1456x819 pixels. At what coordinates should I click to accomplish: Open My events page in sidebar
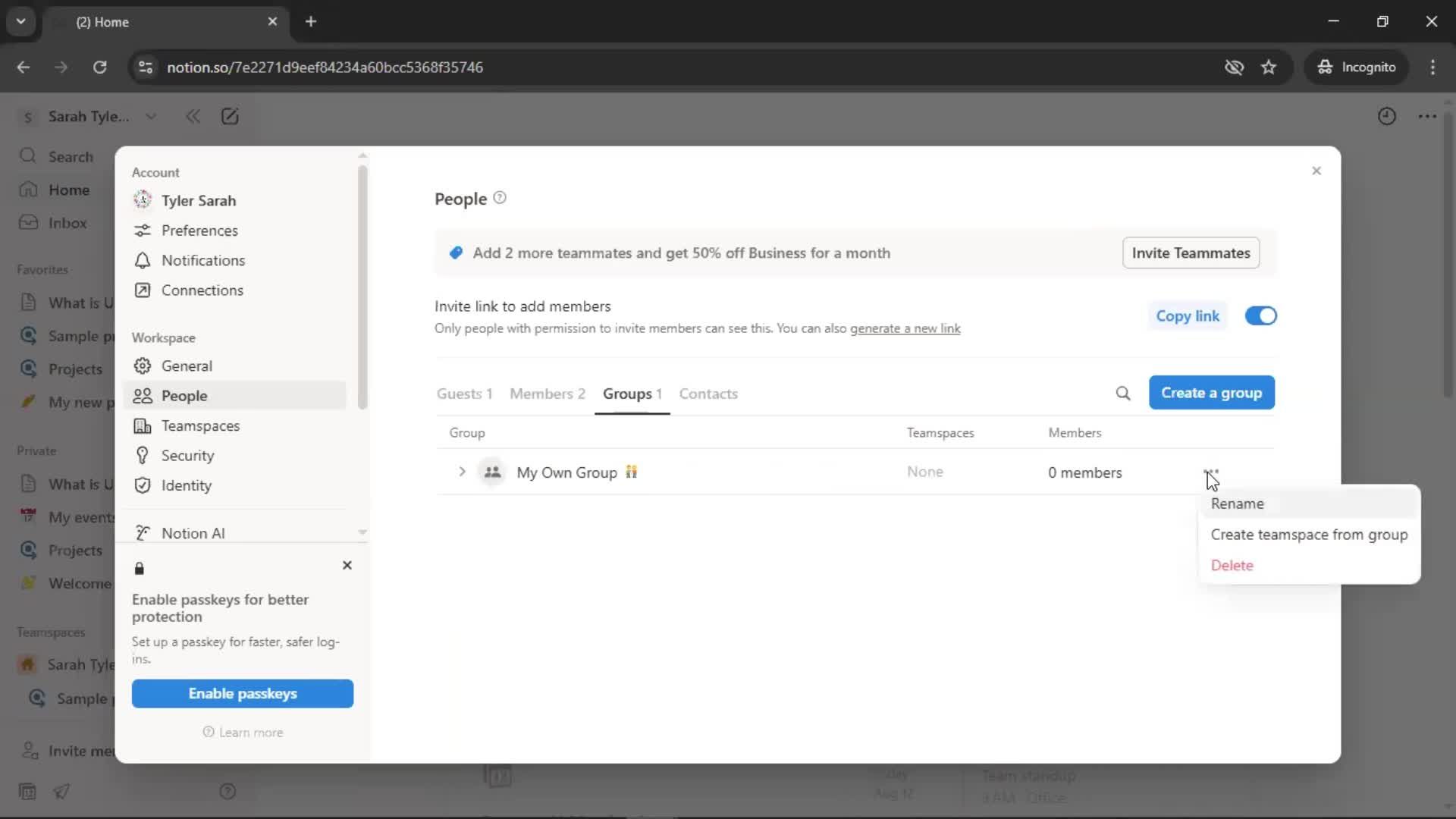coord(67,516)
